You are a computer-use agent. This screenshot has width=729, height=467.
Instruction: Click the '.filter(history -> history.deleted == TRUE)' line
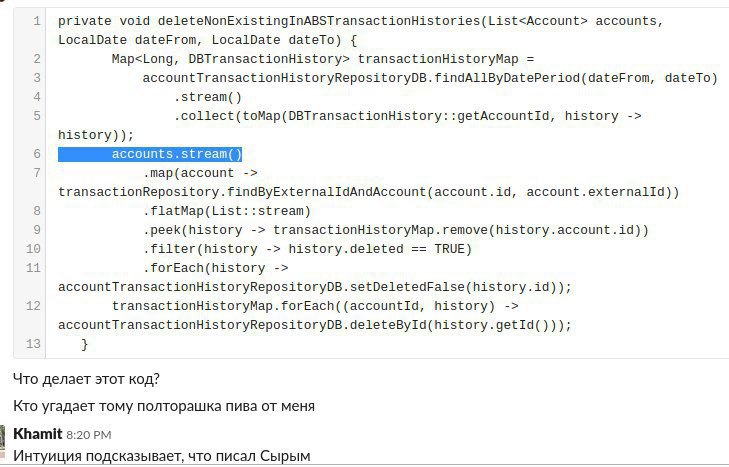click(x=307, y=249)
